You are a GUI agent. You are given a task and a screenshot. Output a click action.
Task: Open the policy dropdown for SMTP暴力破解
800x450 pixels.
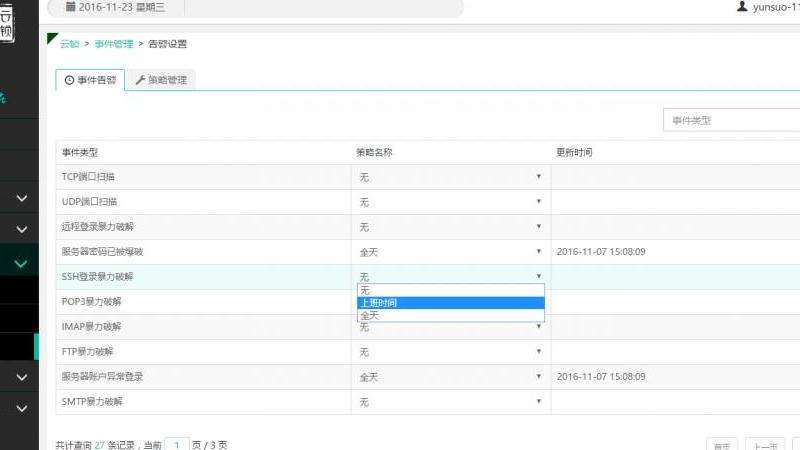pyautogui.click(x=450, y=402)
